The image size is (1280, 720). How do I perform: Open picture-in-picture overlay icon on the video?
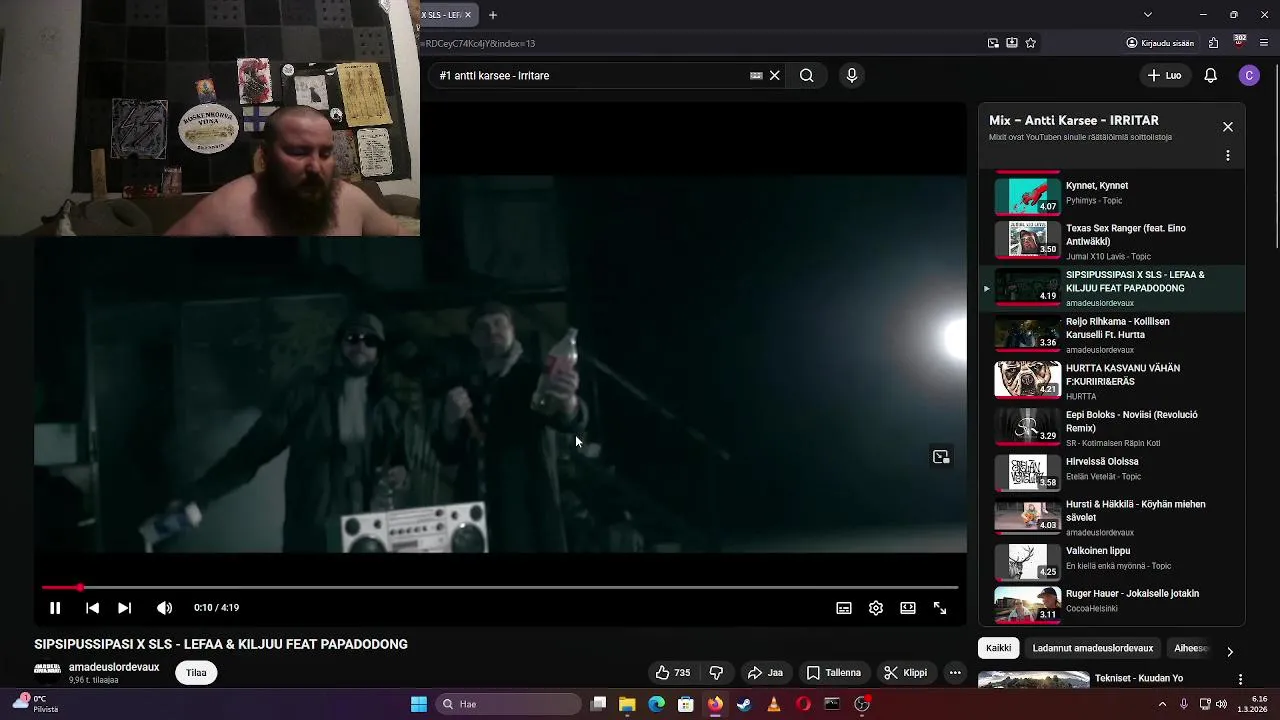pos(941,457)
